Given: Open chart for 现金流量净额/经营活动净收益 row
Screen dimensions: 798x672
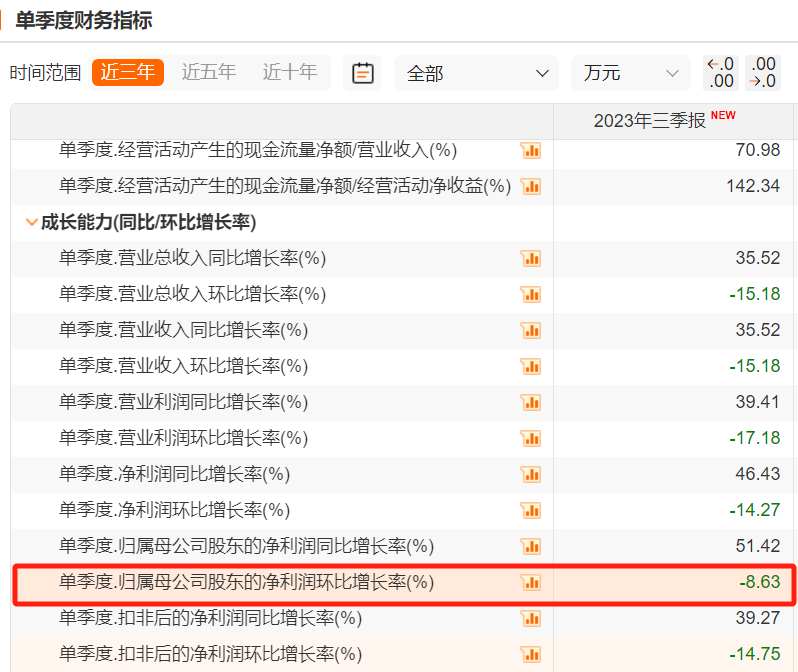Looking at the screenshot, I should (531, 186).
